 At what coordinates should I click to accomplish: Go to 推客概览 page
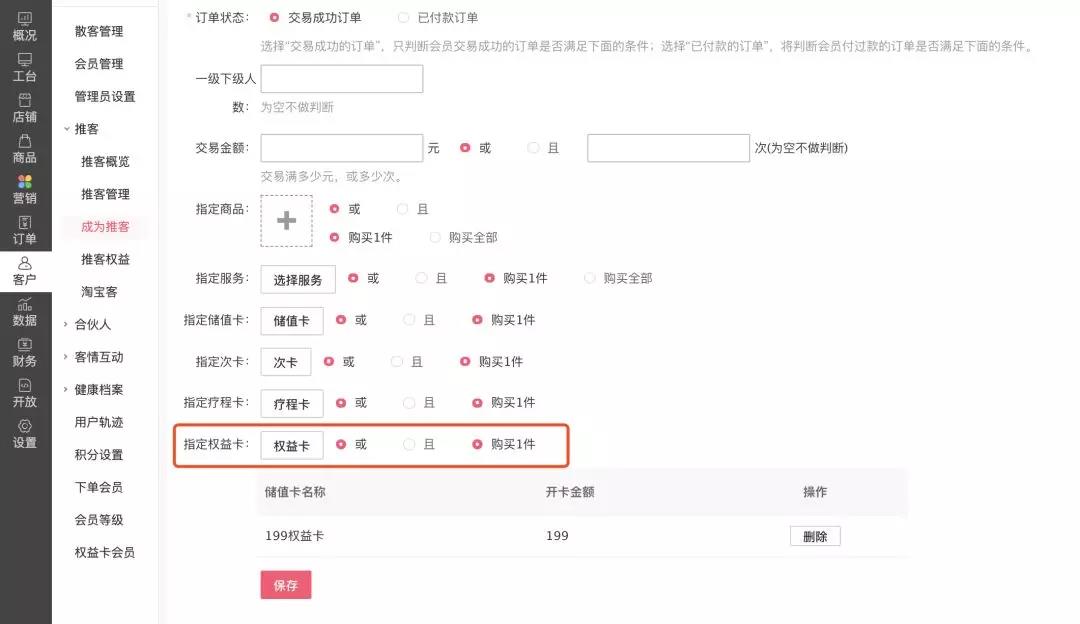click(105, 161)
